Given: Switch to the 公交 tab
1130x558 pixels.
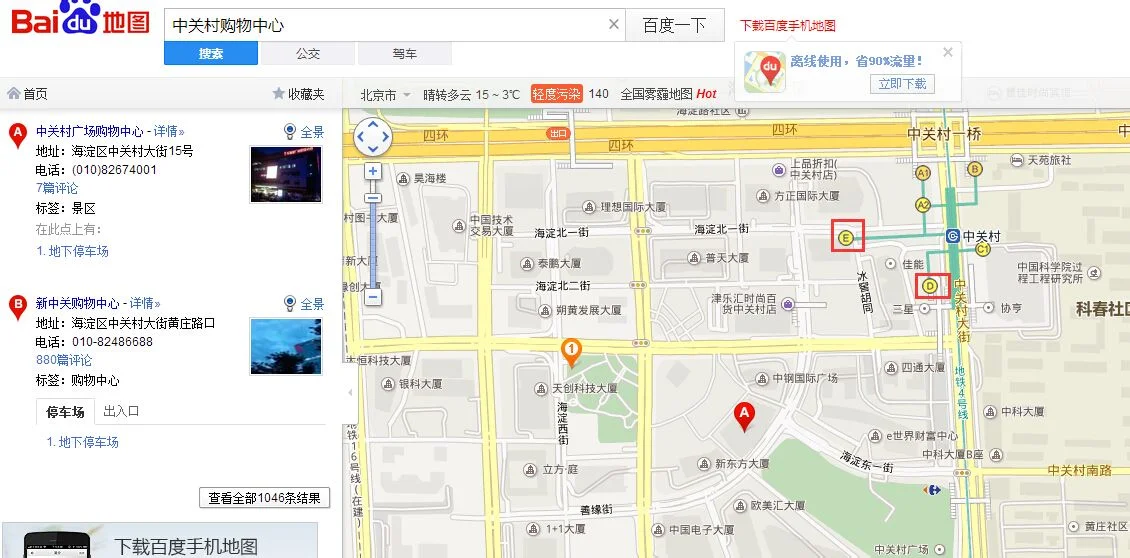Looking at the screenshot, I should click(308, 53).
